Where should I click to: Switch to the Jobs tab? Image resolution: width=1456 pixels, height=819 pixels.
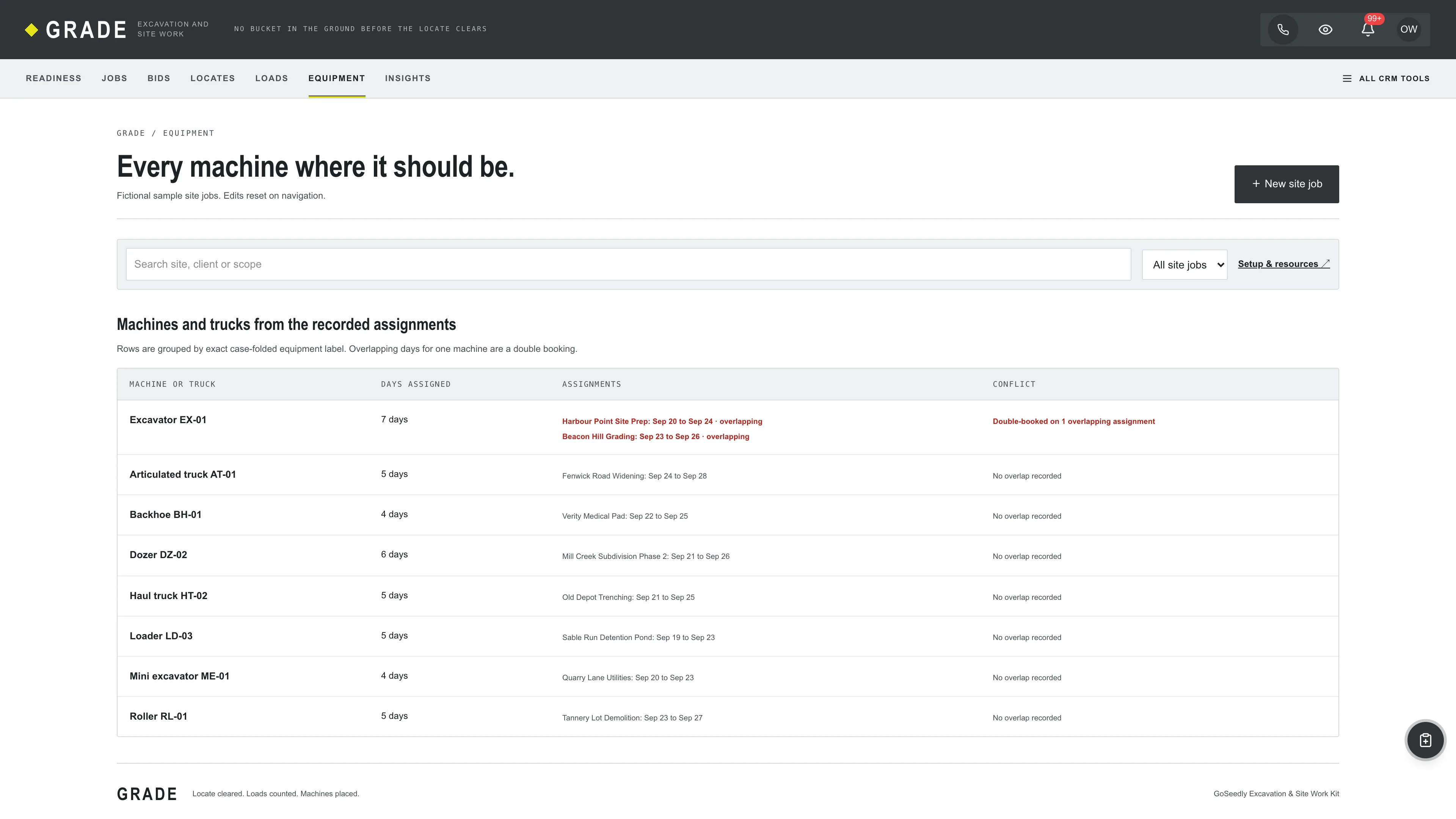point(114,78)
